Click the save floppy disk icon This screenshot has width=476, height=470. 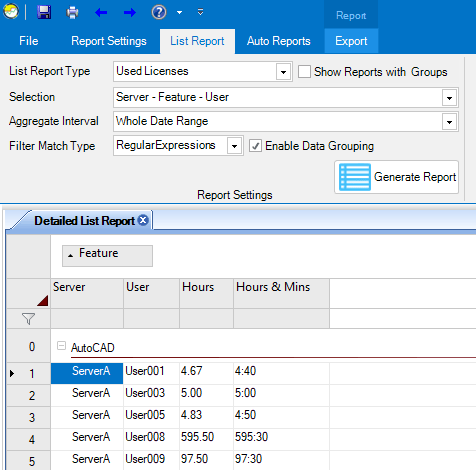pyautogui.click(x=44, y=13)
